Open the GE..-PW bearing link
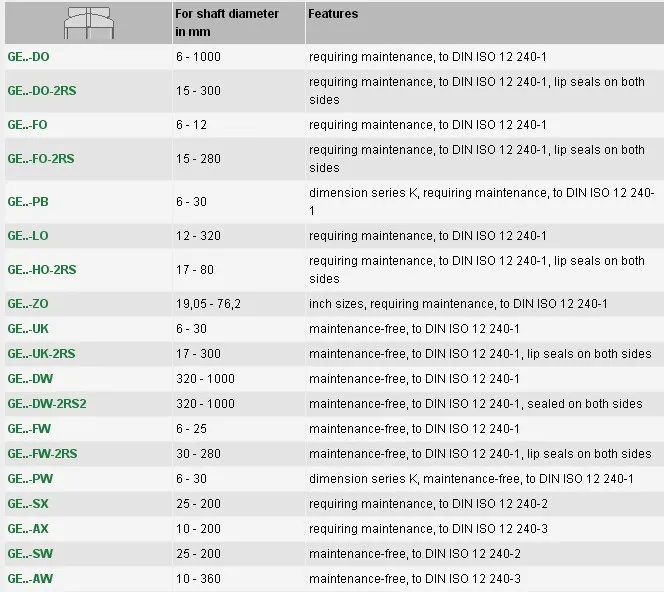 point(29,479)
